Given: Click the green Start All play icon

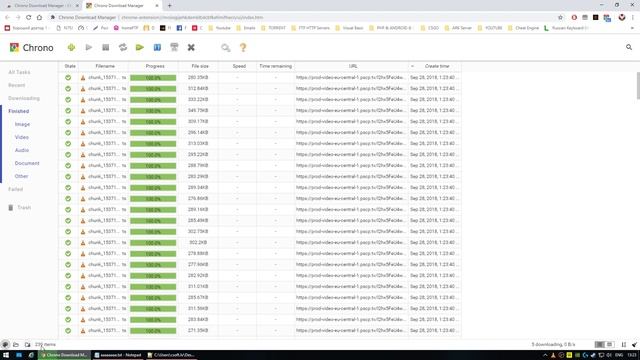Looking at the screenshot, I should pyautogui.click(x=140, y=47).
